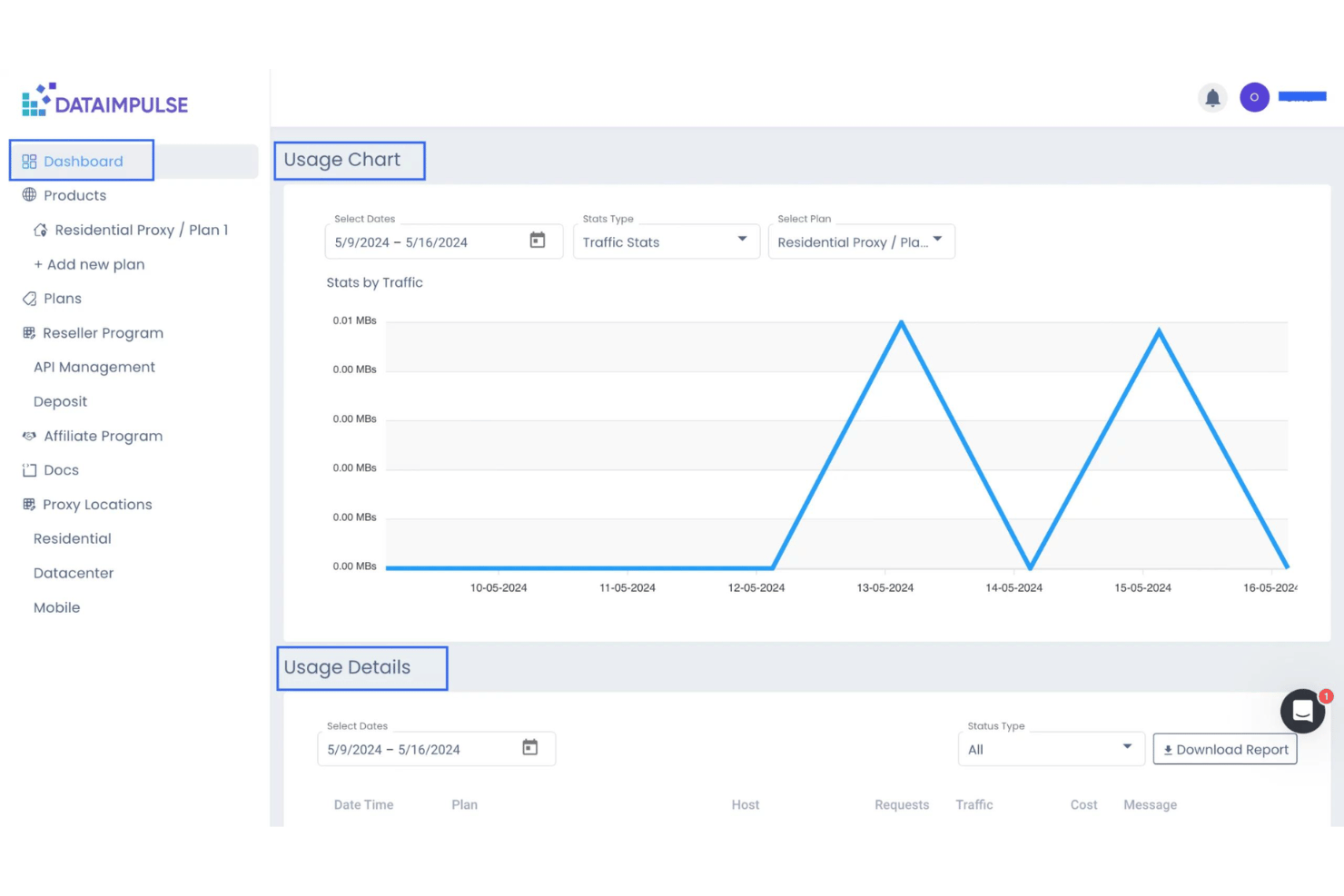This screenshot has width=1344, height=896.
Task: Open Deposit in the sidebar
Action: (x=60, y=401)
